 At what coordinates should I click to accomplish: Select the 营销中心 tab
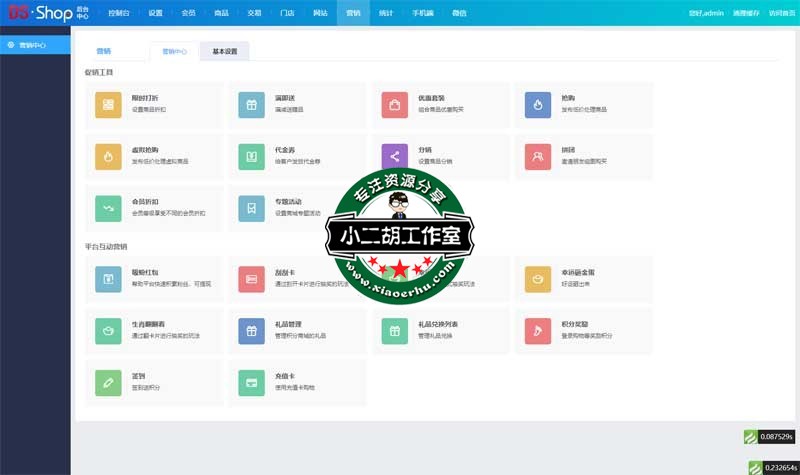(x=174, y=51)
